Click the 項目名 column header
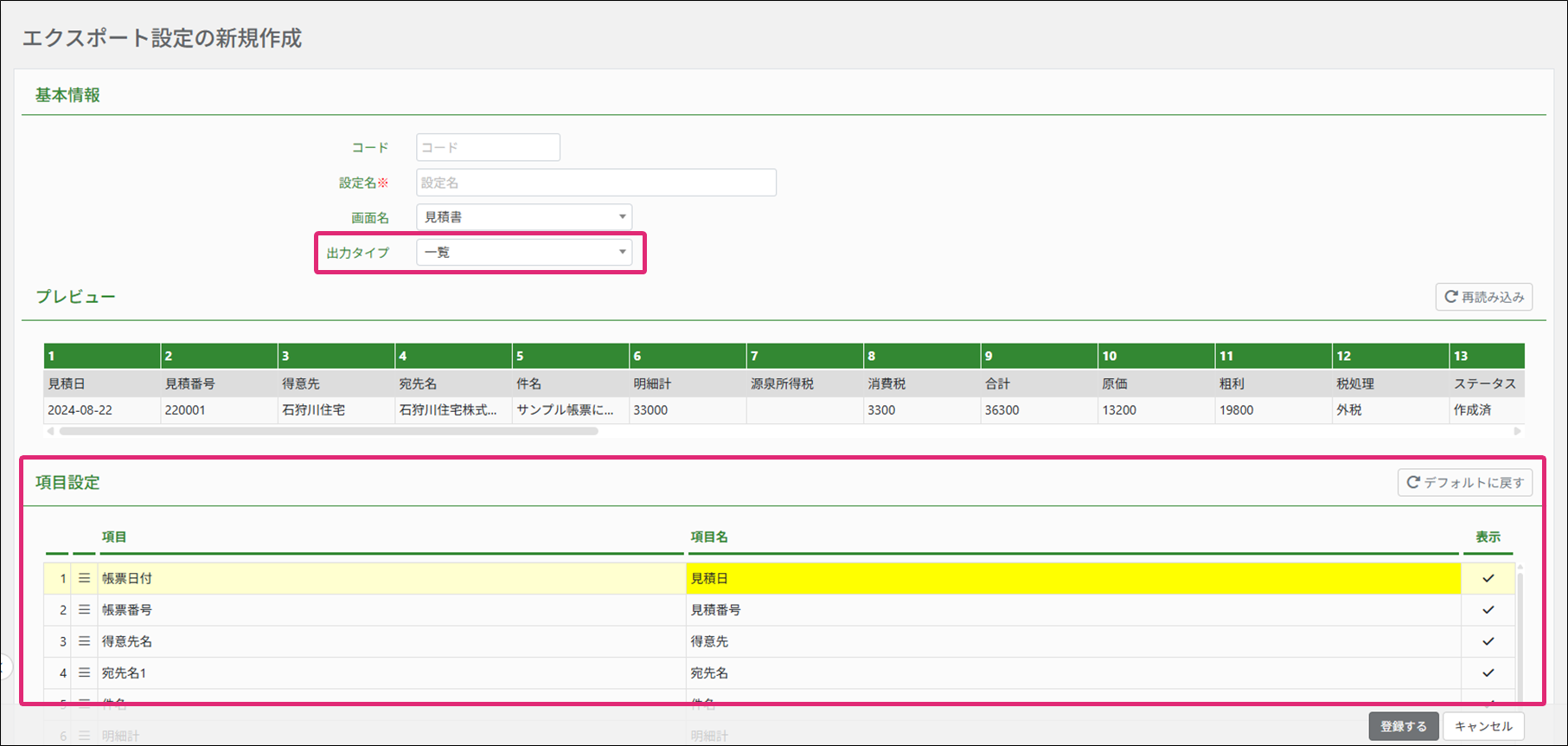The image size is (1568, 746). tap(709, 537)
